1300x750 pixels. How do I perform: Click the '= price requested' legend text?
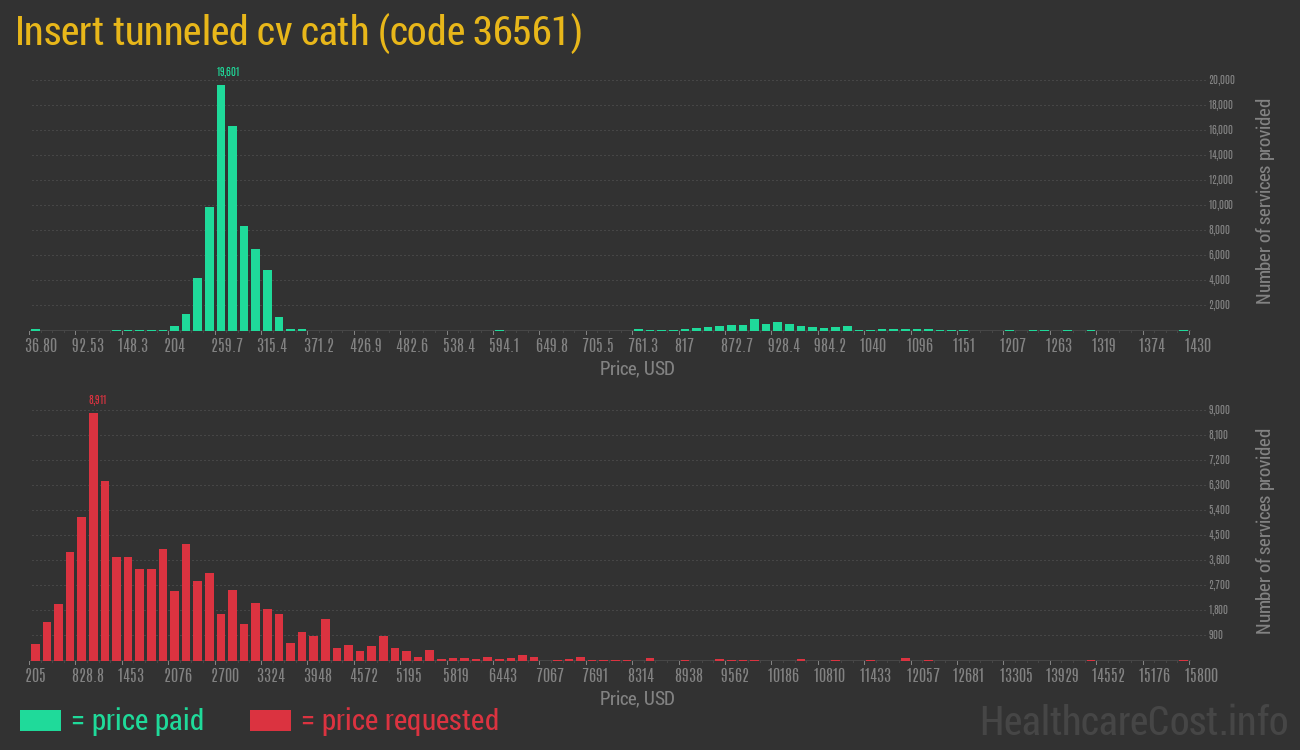click(x=399, y=720)
